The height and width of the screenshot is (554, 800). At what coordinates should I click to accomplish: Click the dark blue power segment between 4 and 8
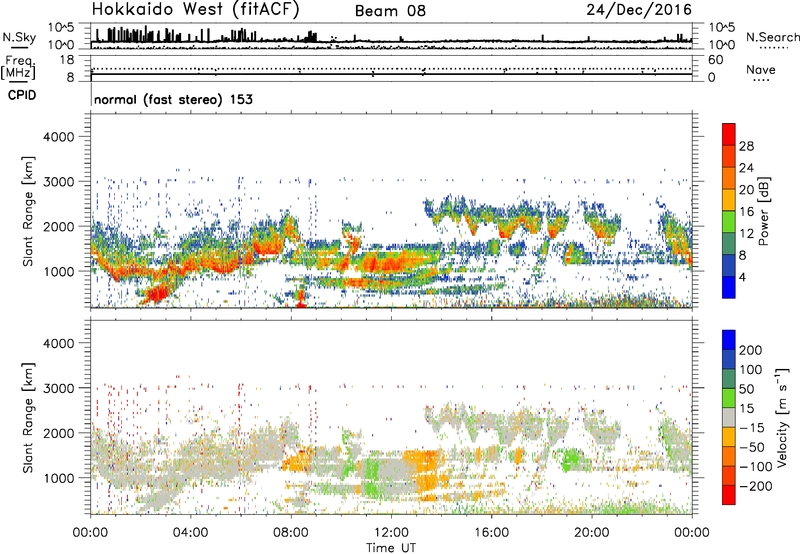729,265
